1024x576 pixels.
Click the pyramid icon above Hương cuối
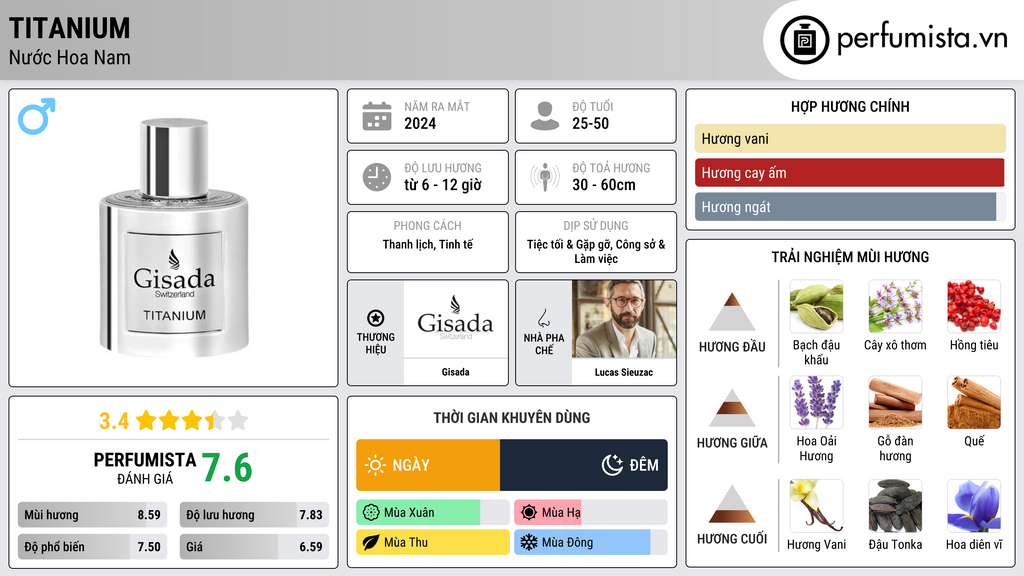pos(732,504)
